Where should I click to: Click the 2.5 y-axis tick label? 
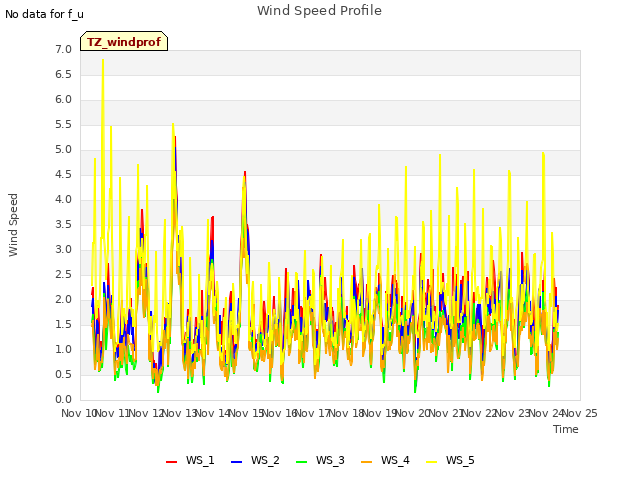63,275
